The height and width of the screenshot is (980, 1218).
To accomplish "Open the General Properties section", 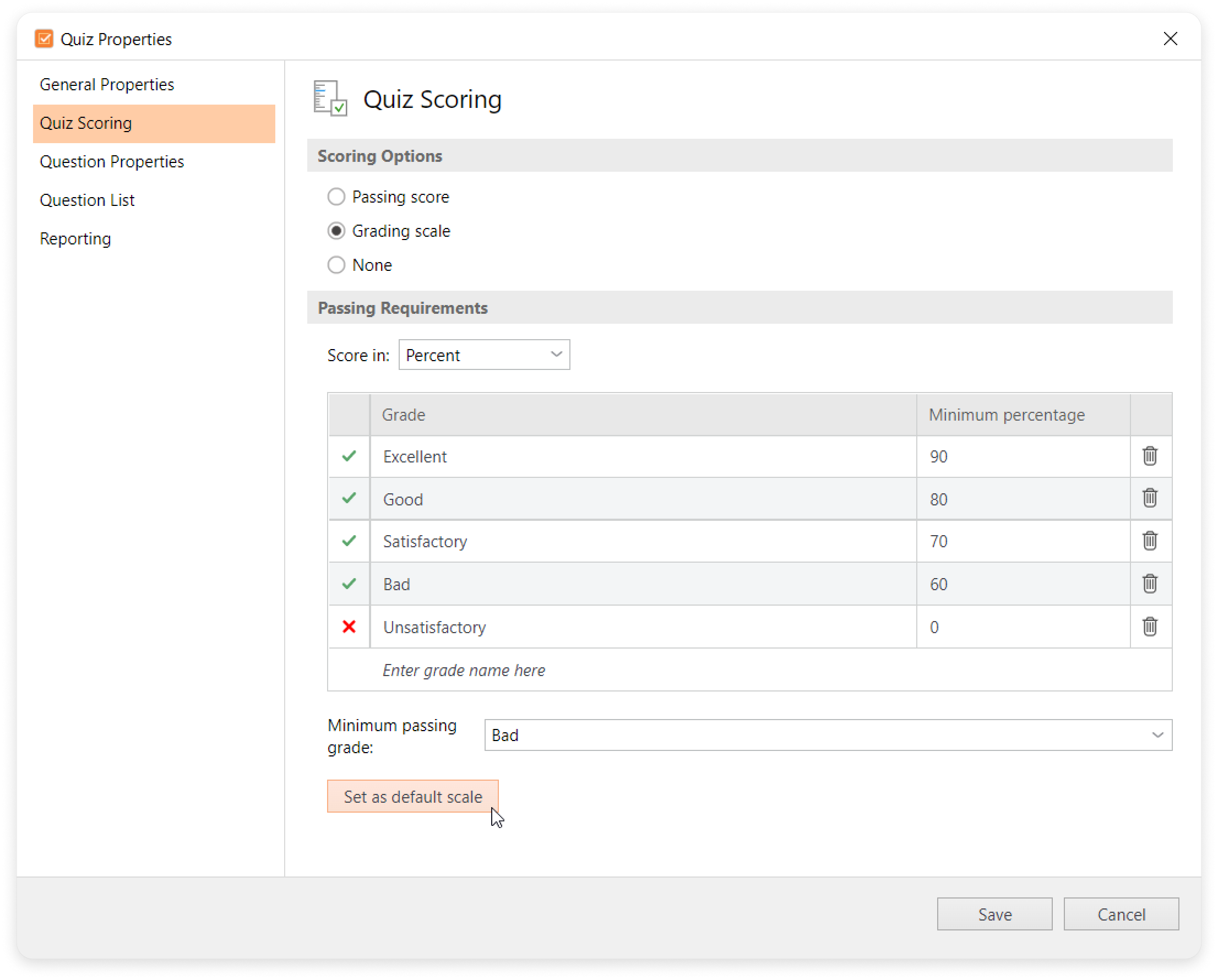I will (107, 85).
